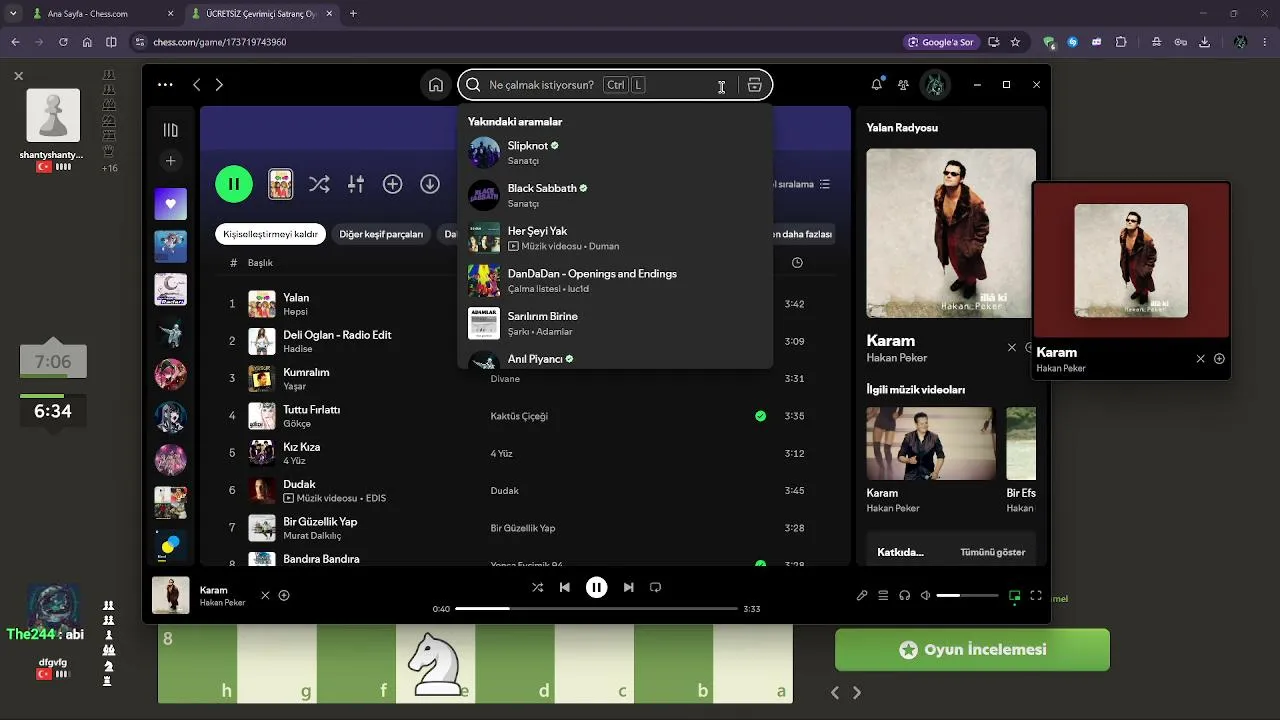1280x720 pixels.
Task: Download the playlist with arrow circle icon
Action: pos(430,184)
